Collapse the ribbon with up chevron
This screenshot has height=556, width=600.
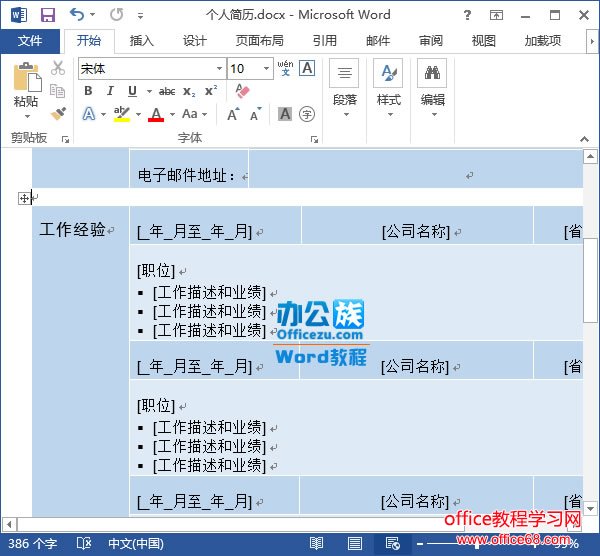pyautogui.click(x=584, y=139)
